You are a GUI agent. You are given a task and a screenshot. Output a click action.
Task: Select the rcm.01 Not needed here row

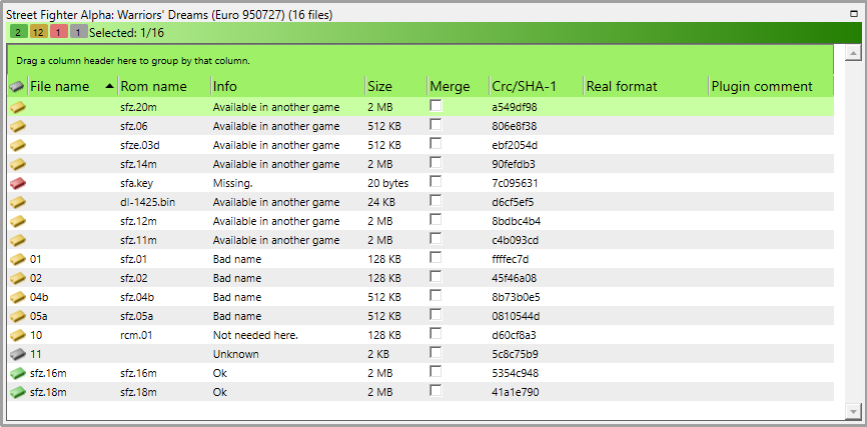pos(250,335)
